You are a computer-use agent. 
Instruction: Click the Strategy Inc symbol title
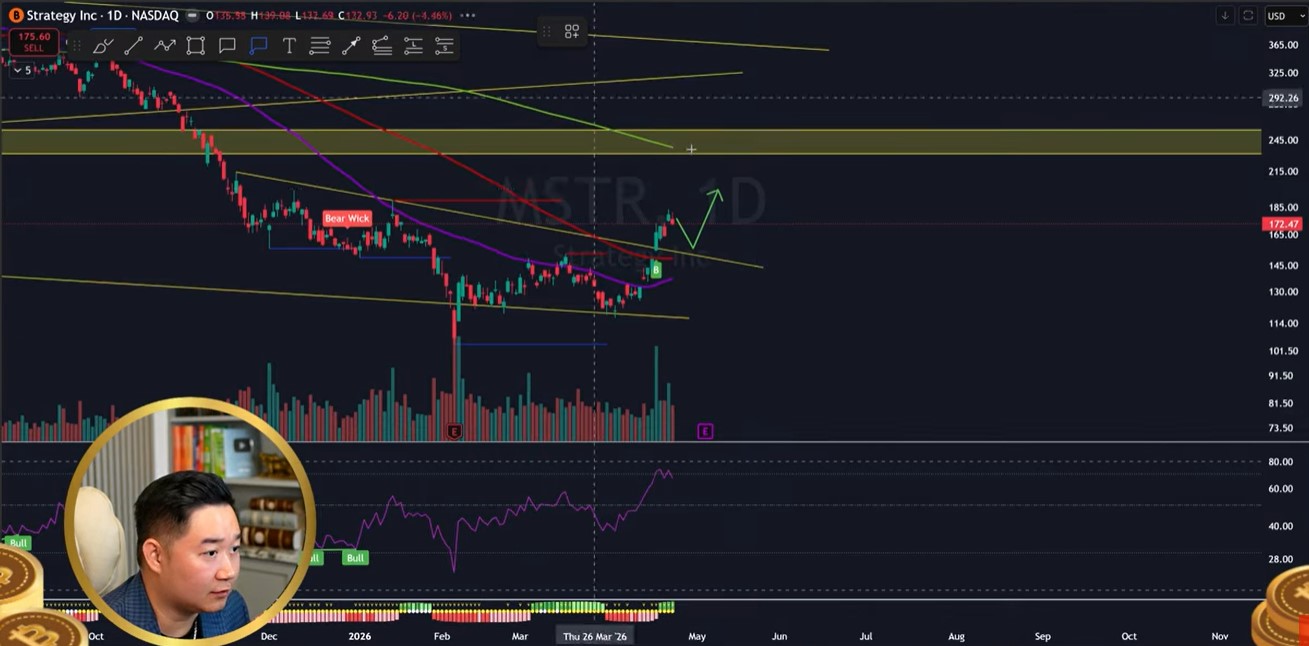[60, 16]
